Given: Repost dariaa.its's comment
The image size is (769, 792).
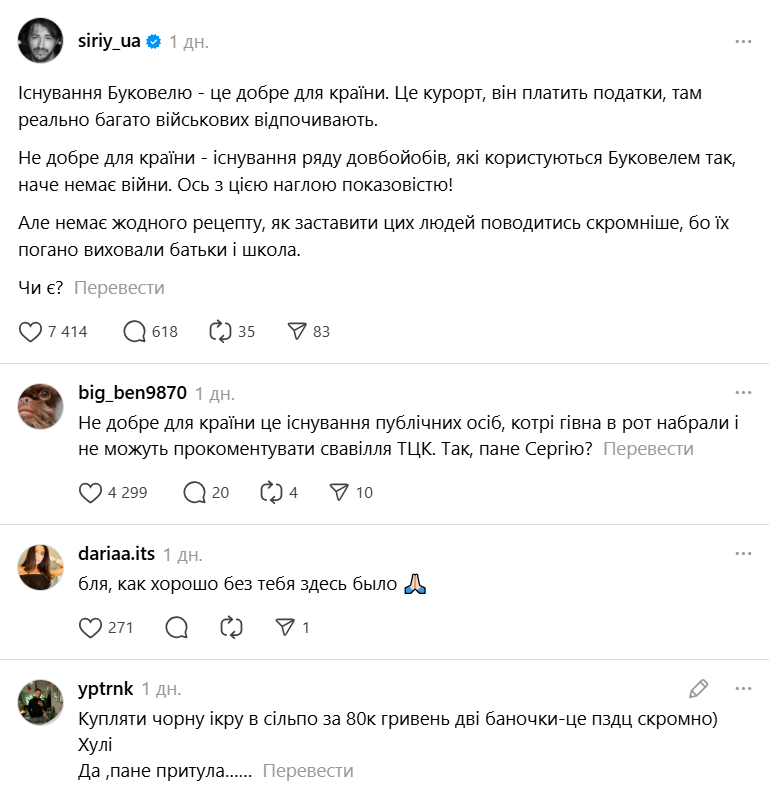Looking at the screenshot, I should pos(231,627).
